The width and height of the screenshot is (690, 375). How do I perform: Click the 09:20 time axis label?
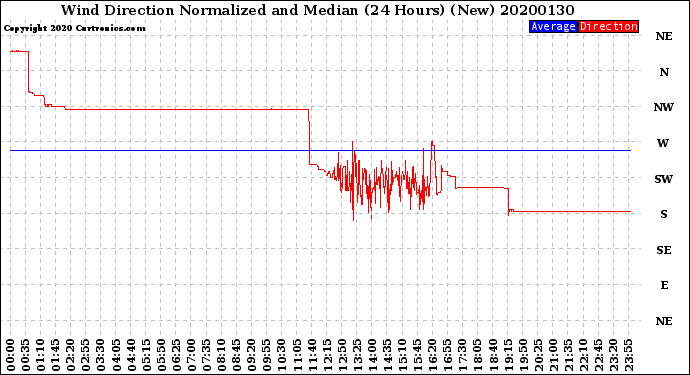252,355
